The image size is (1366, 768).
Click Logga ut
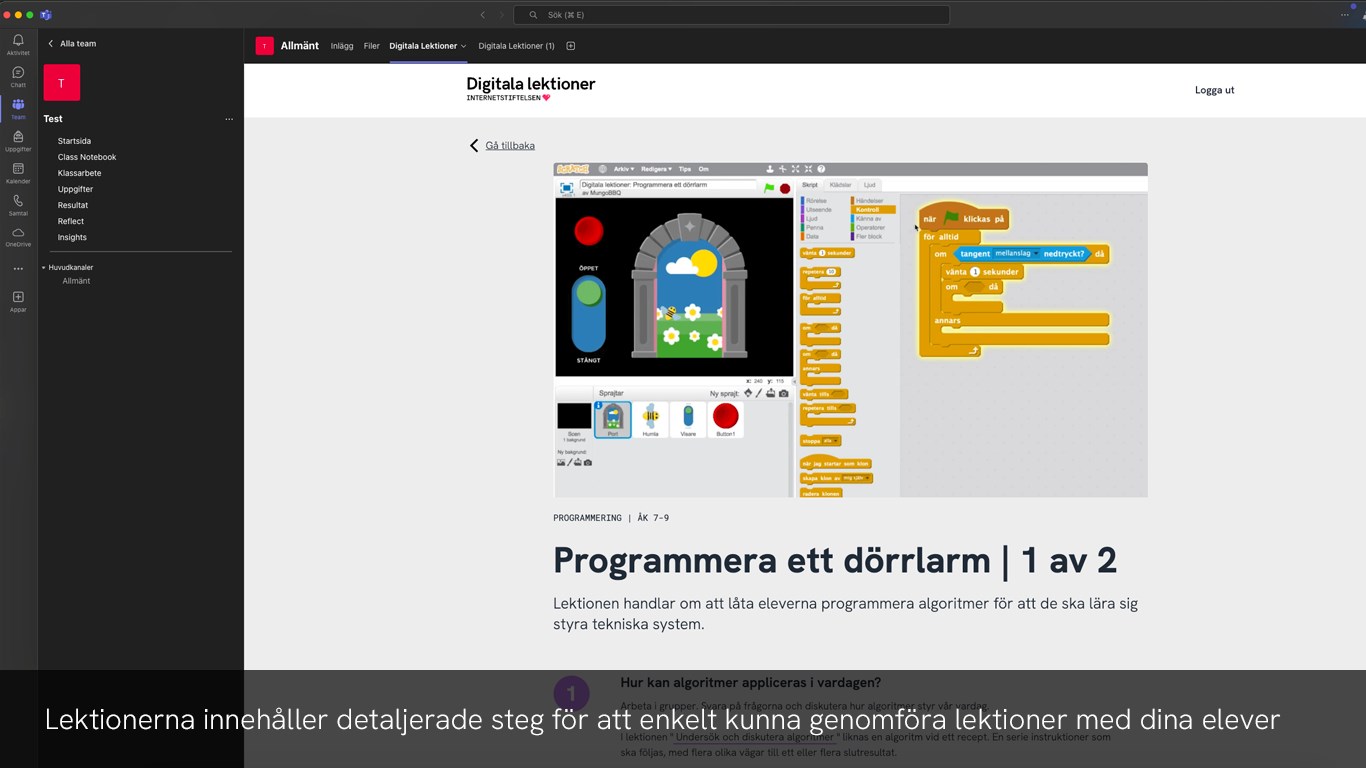click(1214, 90)
